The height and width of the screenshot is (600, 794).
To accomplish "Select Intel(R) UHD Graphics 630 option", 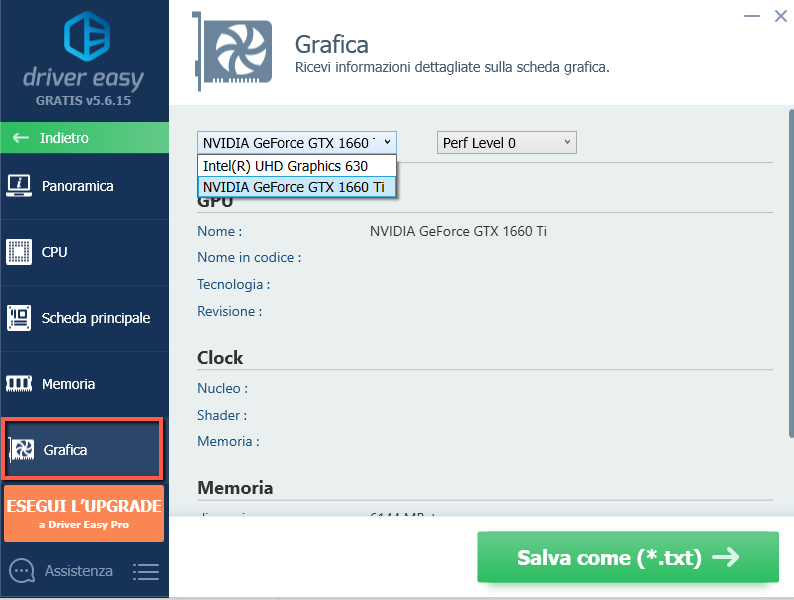I will [x=296, y=166].
